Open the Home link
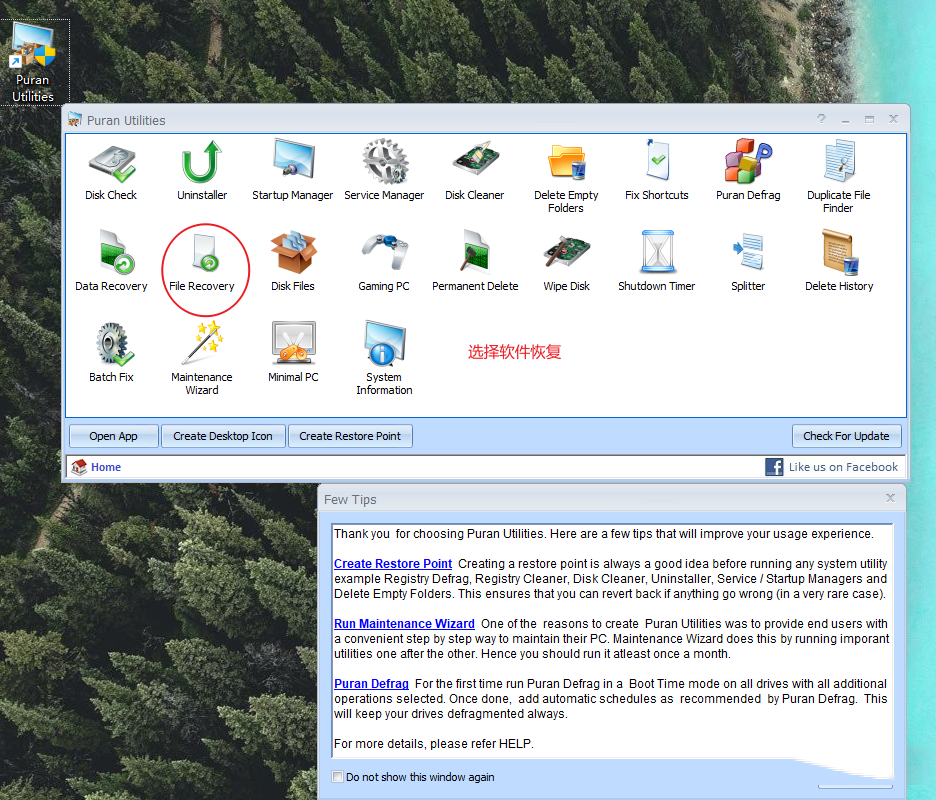 coord(106,467)
